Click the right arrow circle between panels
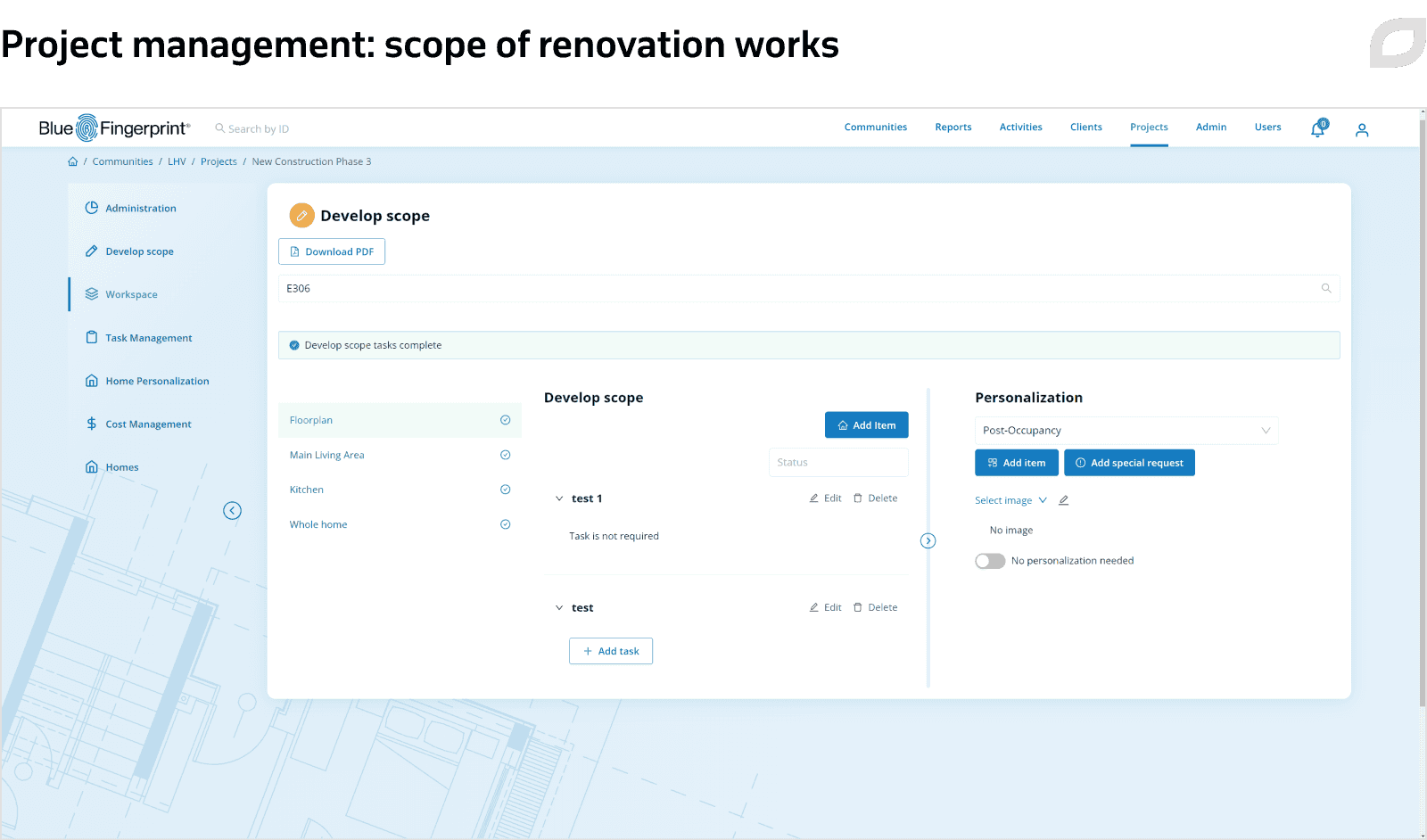Viewport: 1427px width, 840px height. [x=928, y=541]
